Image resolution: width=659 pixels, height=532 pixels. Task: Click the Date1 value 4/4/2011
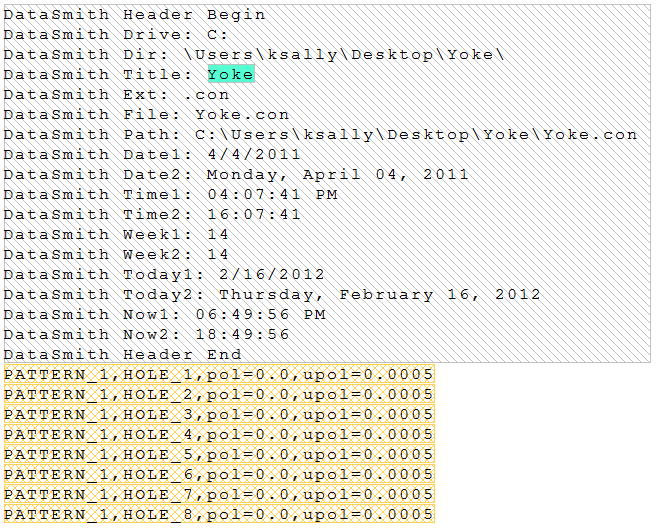(x=255, y=154)
